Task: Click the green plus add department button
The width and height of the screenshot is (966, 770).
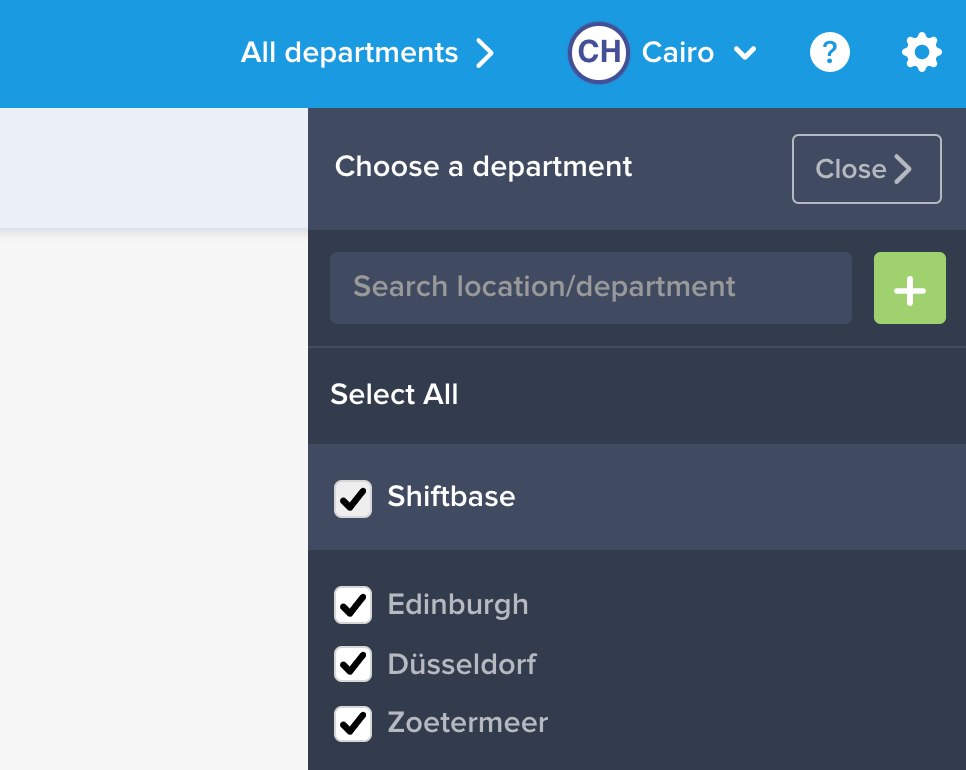Action: pos(909,288)
